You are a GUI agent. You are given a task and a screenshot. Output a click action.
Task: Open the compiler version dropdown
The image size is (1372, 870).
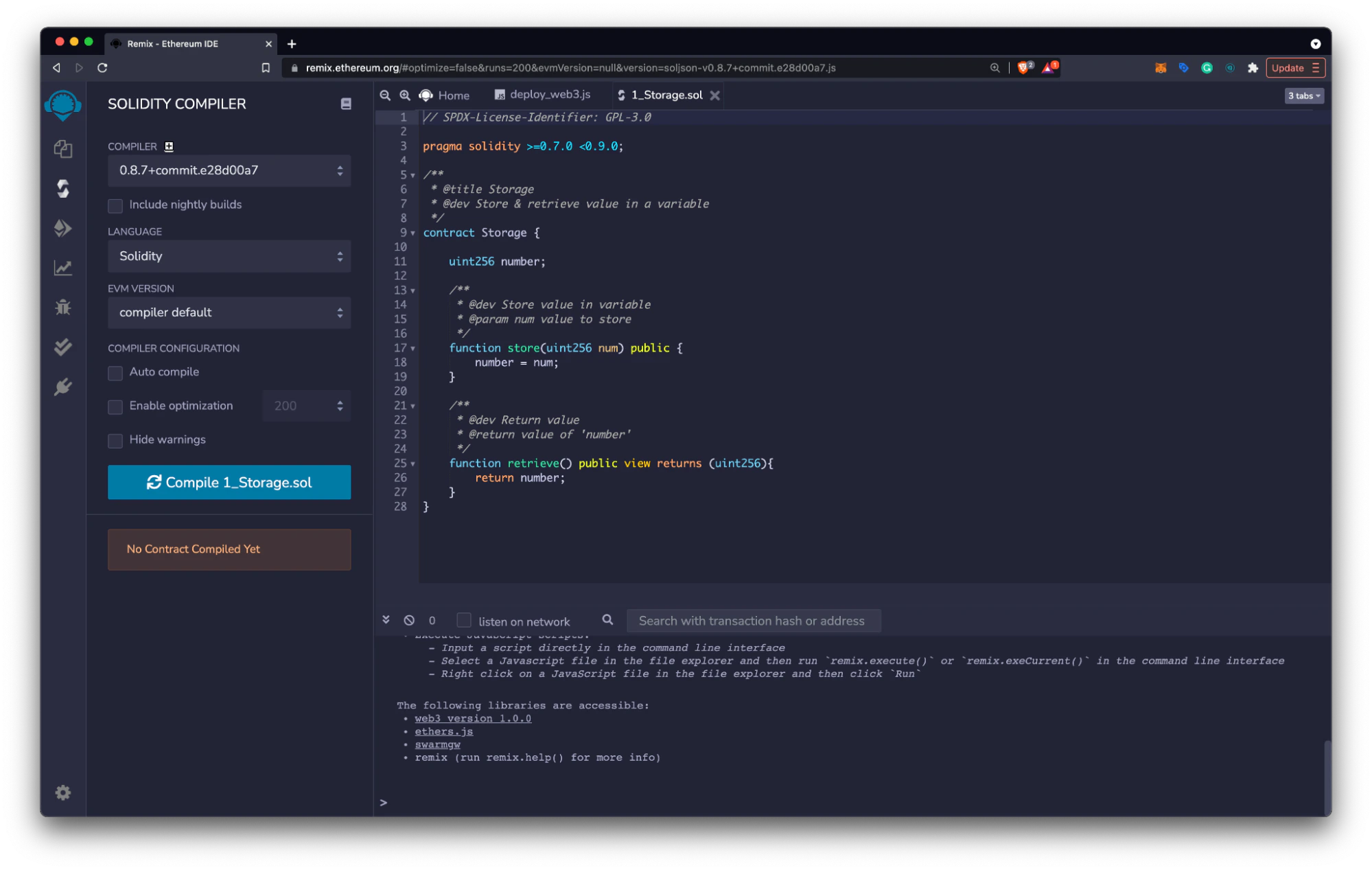(229, 170)
